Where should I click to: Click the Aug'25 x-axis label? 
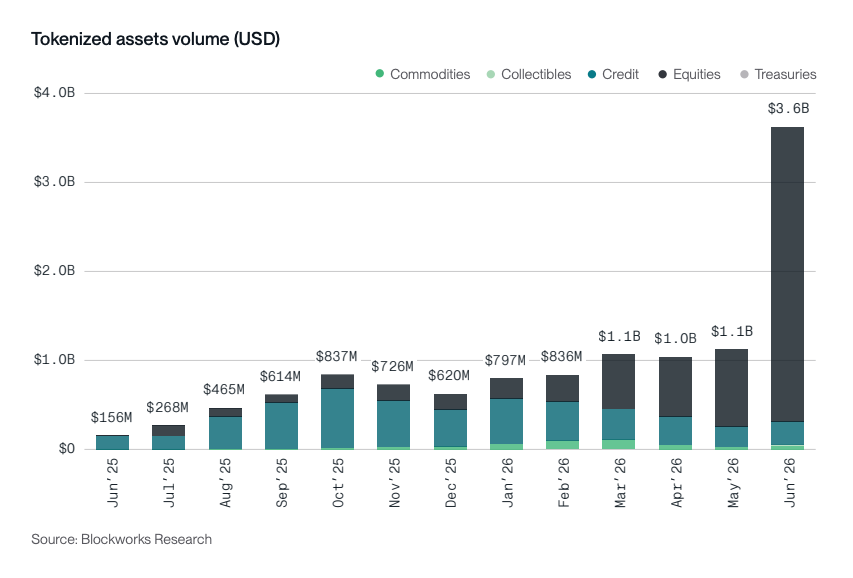pyautogui.click(x=226, y=483)
